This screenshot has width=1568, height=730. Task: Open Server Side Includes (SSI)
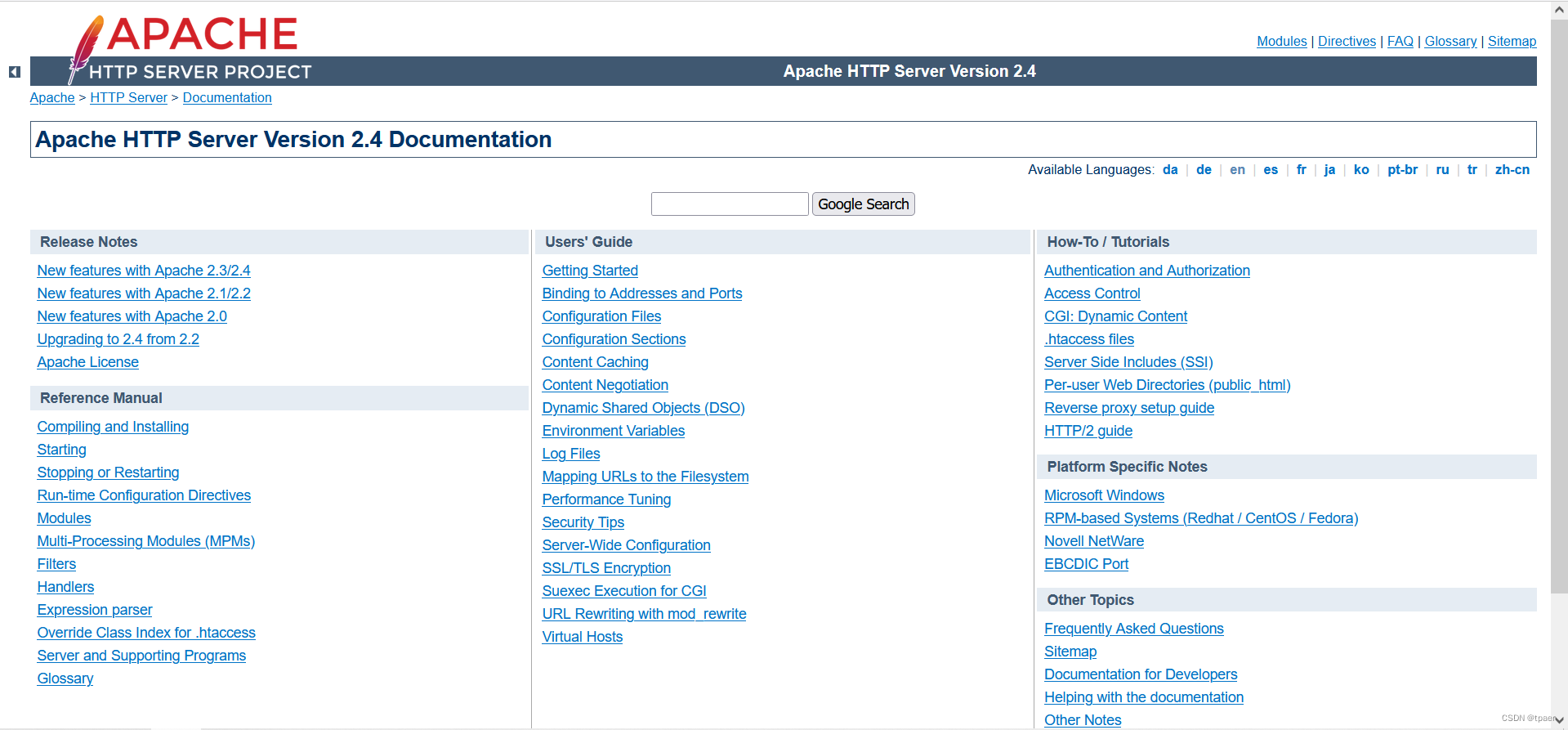tap(1128, 362)
